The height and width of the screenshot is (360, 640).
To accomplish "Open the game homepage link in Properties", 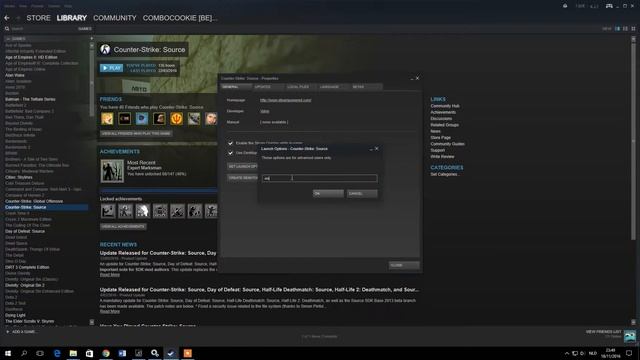I will tap(285, 100).
